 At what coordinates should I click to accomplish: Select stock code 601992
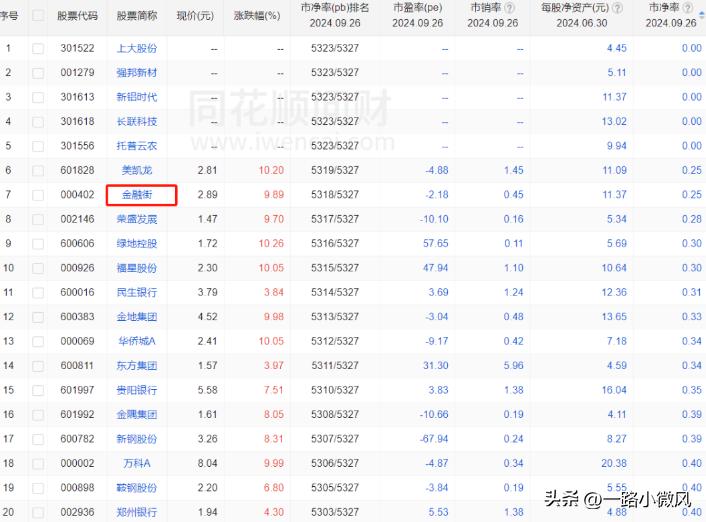click(77, 414)
